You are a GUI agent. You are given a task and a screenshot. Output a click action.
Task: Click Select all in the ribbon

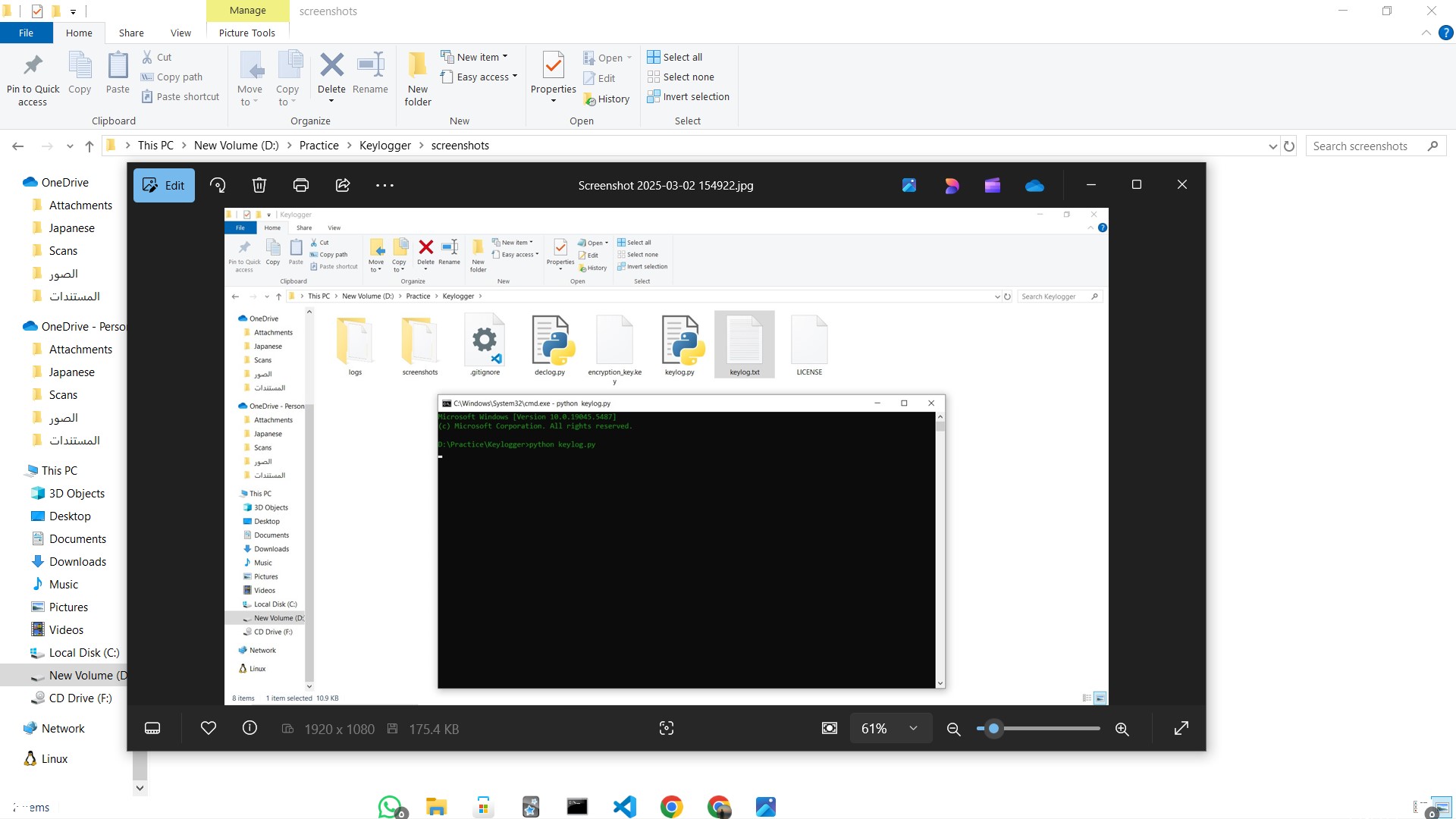tap(675, 57)
